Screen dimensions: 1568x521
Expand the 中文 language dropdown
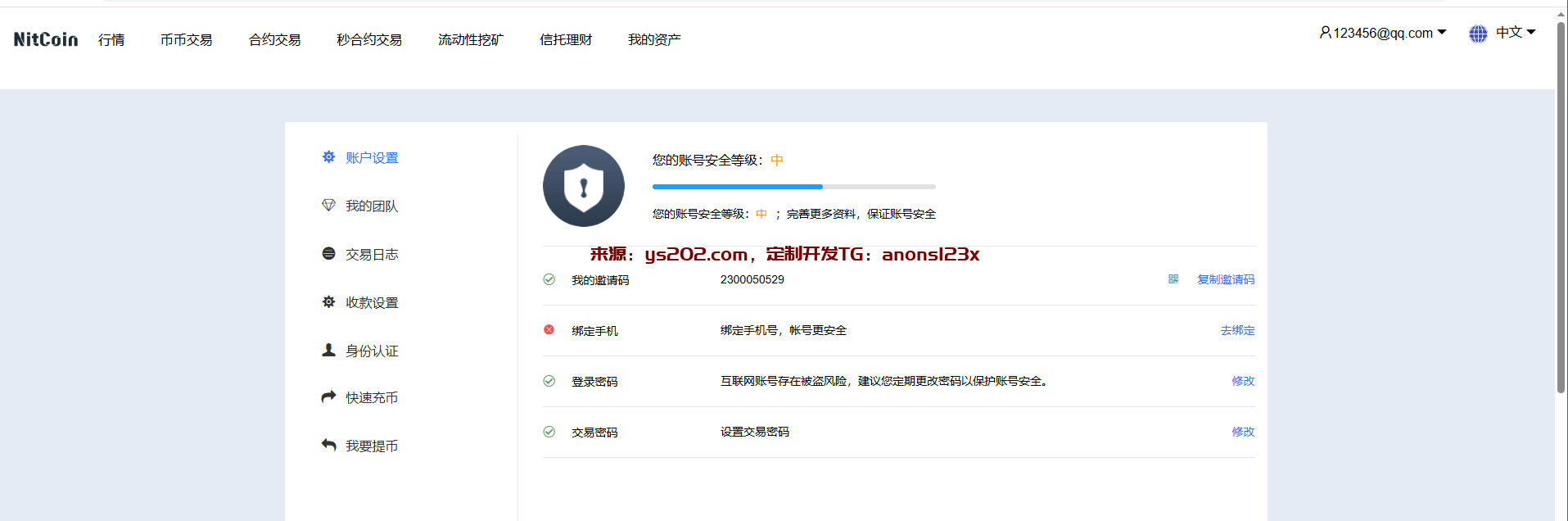pos(1516,33)
